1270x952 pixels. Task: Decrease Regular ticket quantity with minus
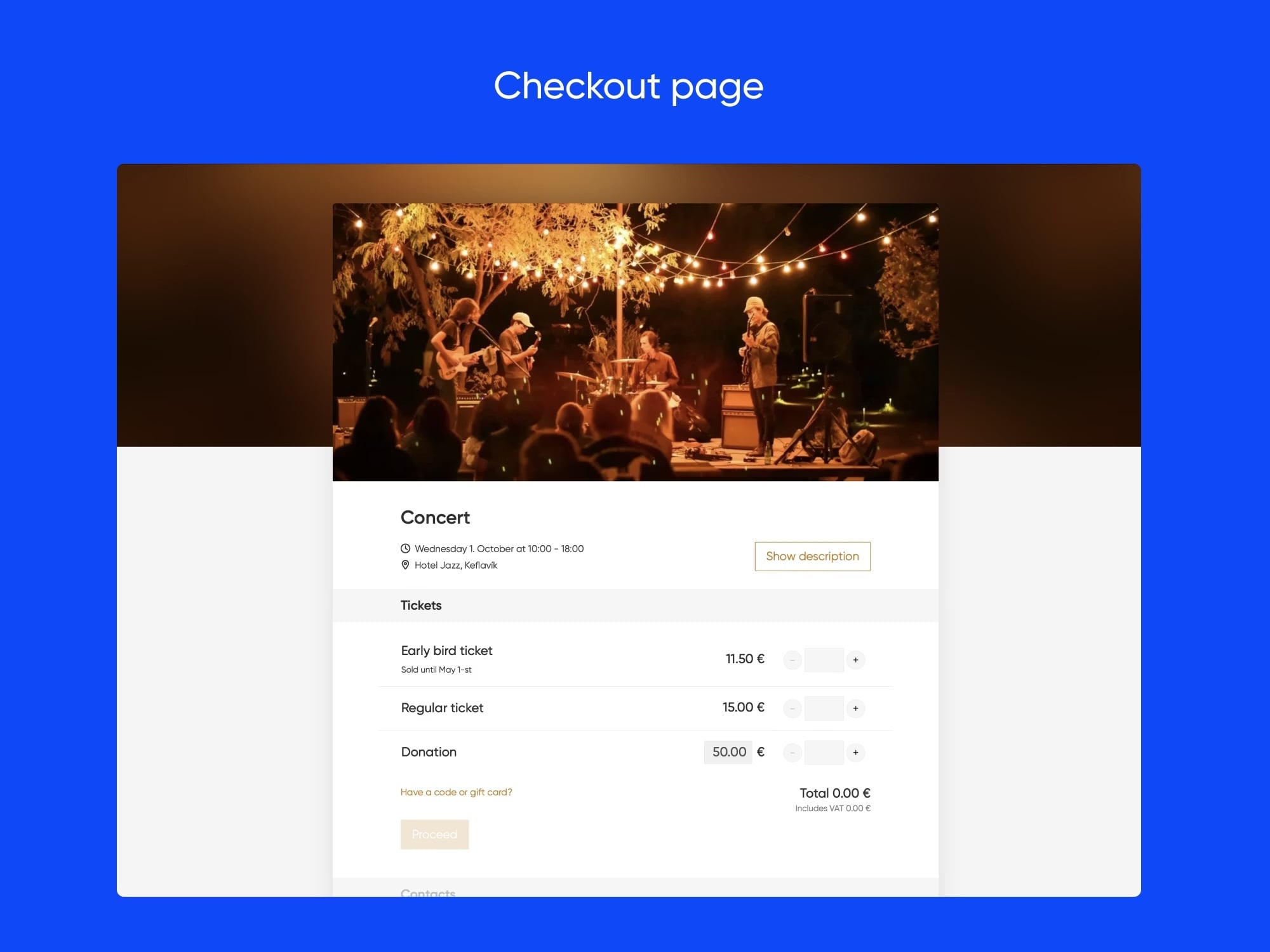(x=792, y=708)
